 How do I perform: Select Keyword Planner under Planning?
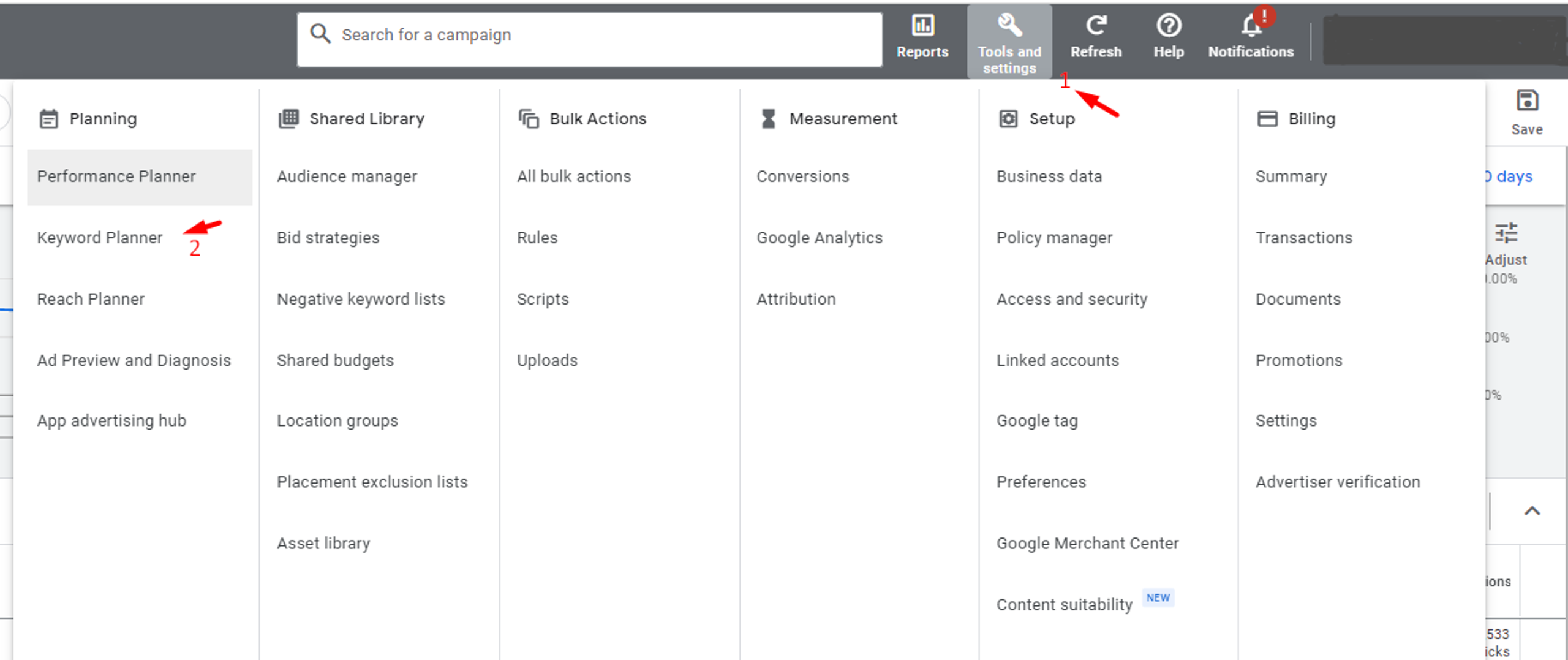coord(100,237)
